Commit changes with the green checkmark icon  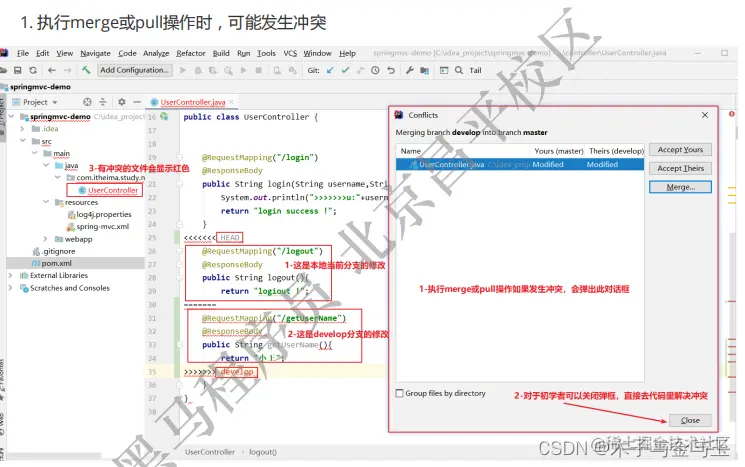coord(345,70)
